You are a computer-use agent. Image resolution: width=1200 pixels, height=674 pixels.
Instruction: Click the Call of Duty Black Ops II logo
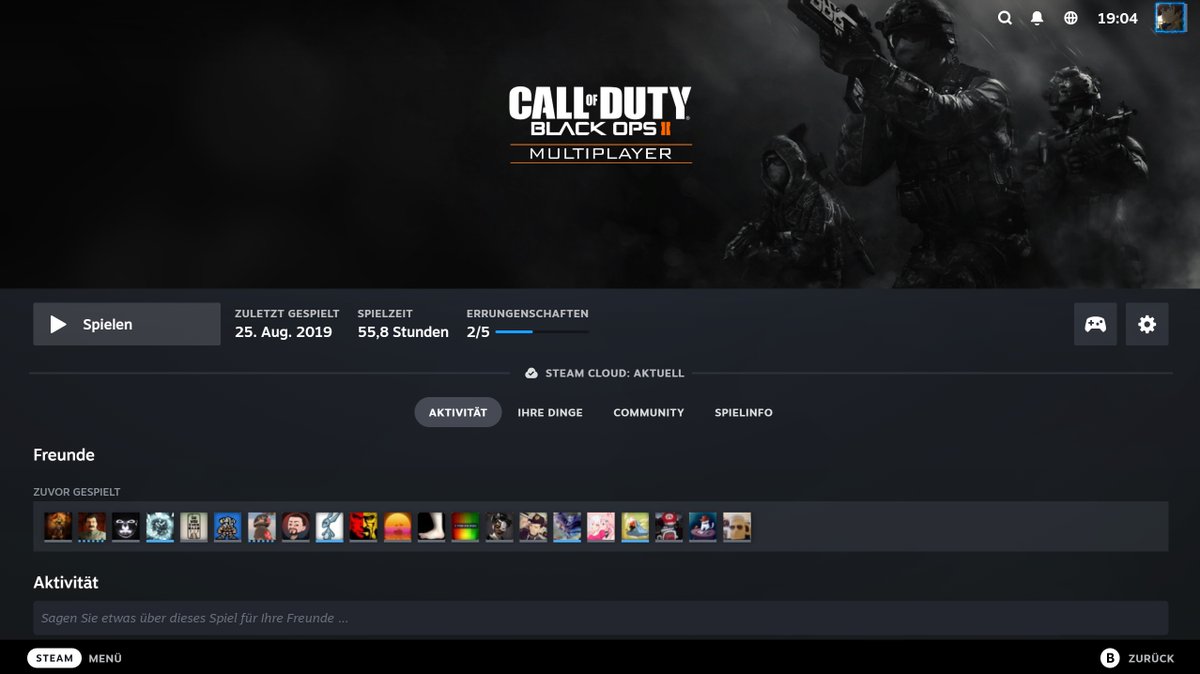(x=600, y=124)
